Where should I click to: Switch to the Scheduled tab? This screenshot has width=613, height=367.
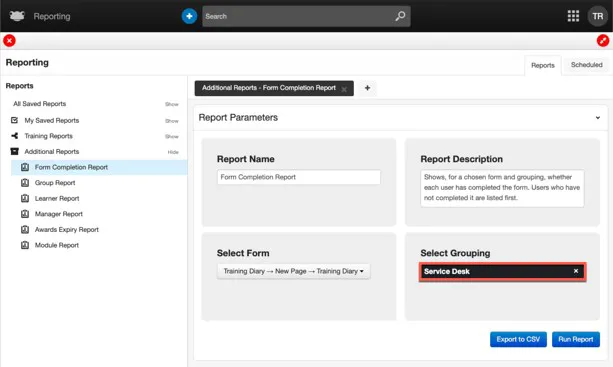[586, 65]
